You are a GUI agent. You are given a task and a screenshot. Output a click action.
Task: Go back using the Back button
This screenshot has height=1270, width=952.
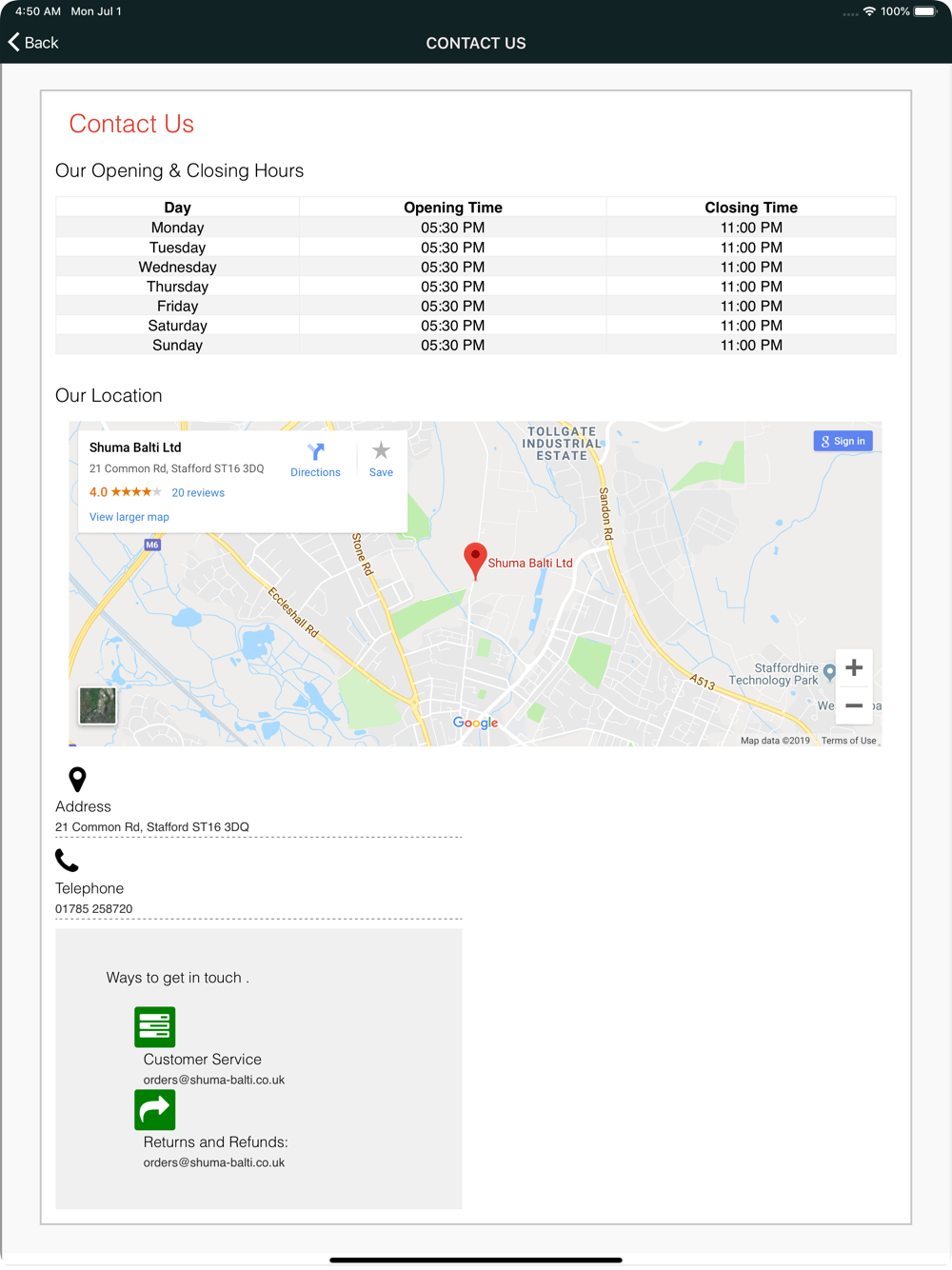pos(33,43)
